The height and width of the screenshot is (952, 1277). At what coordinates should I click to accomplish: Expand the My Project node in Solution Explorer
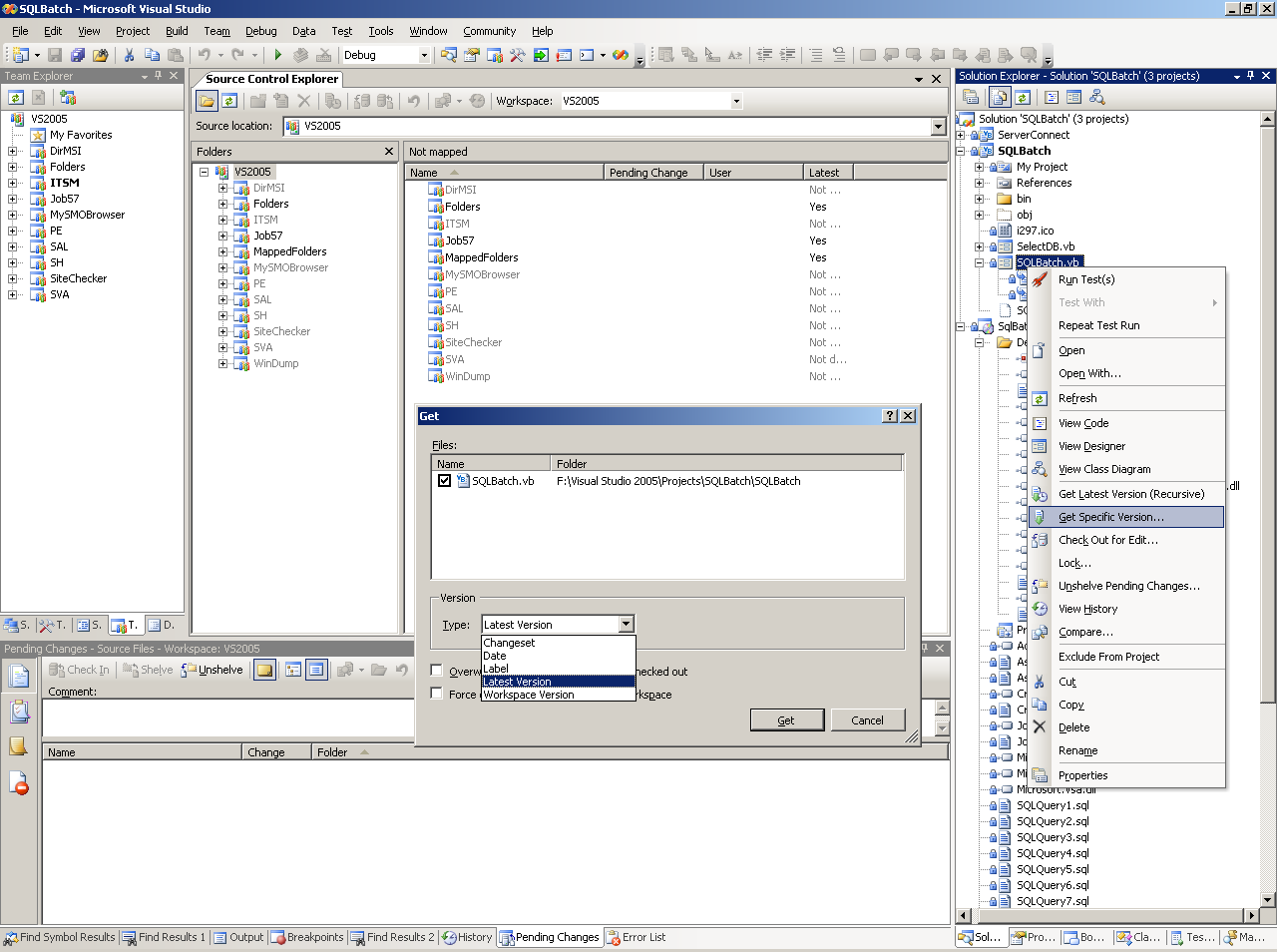980,167
